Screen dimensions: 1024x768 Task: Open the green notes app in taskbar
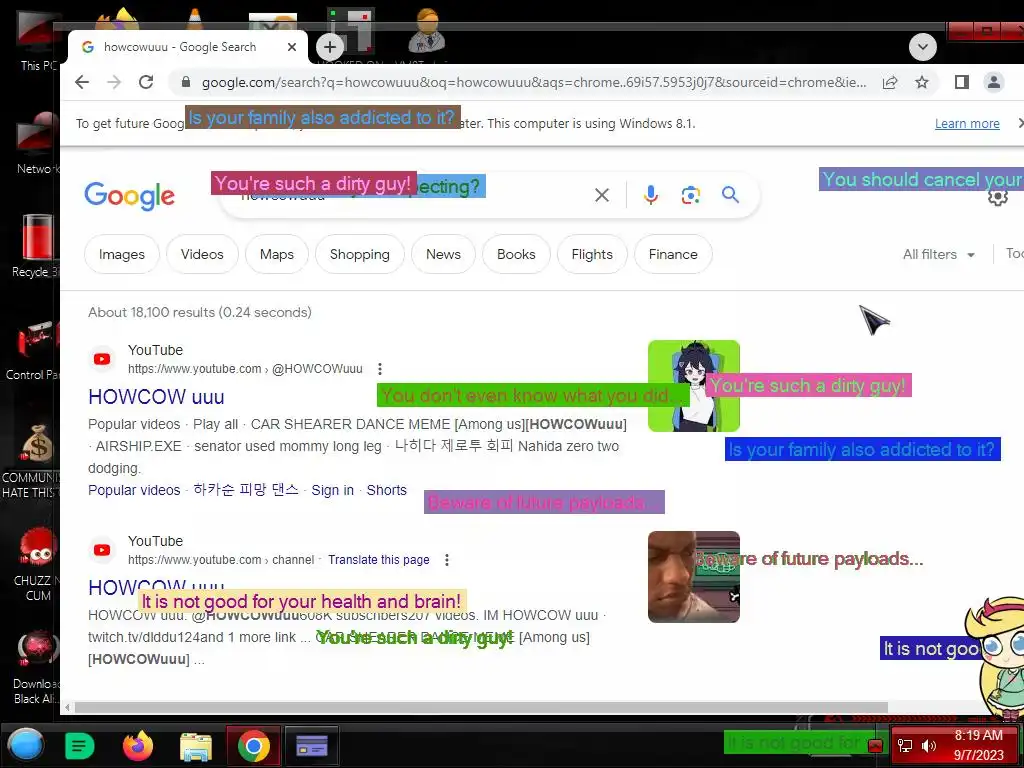(80, 746)
